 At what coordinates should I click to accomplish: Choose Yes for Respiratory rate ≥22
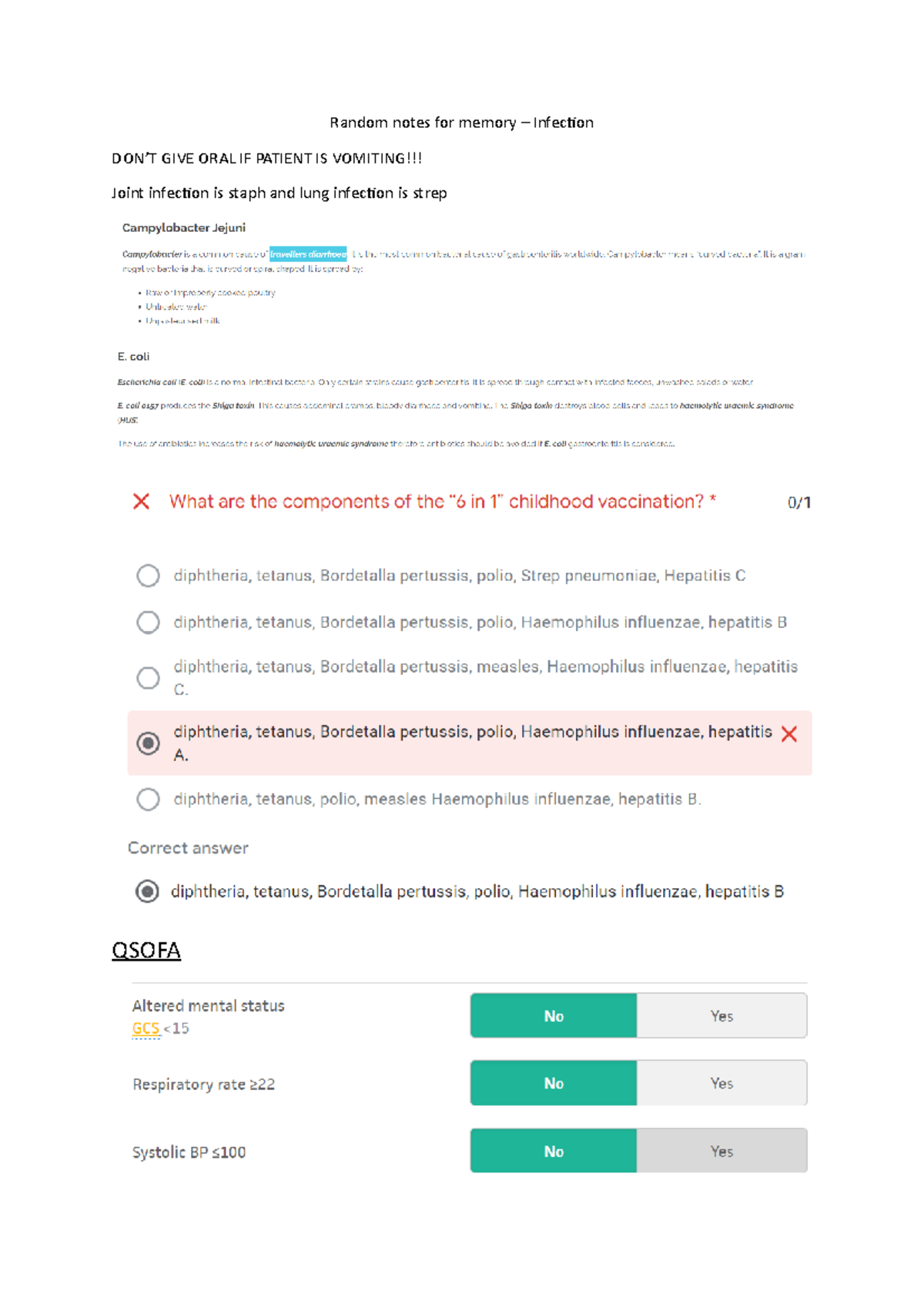click(x=721, y=1084)
